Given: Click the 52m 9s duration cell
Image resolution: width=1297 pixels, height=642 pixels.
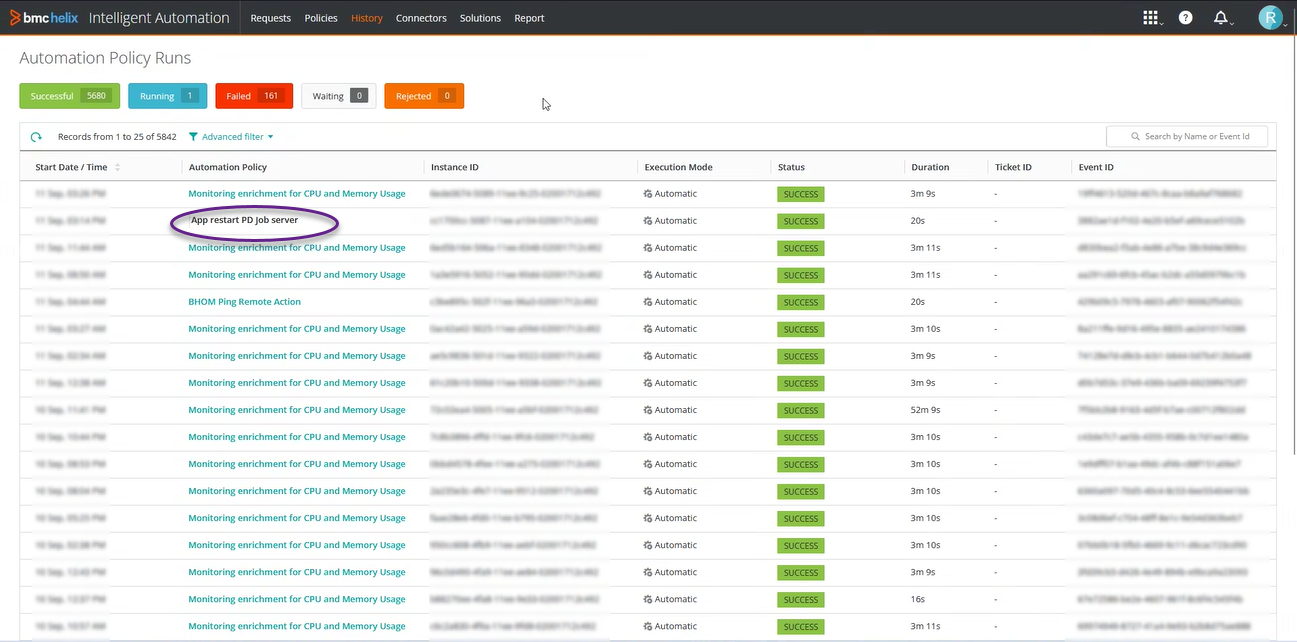Looking at the screenshot, I should click(x=925, y=410).
